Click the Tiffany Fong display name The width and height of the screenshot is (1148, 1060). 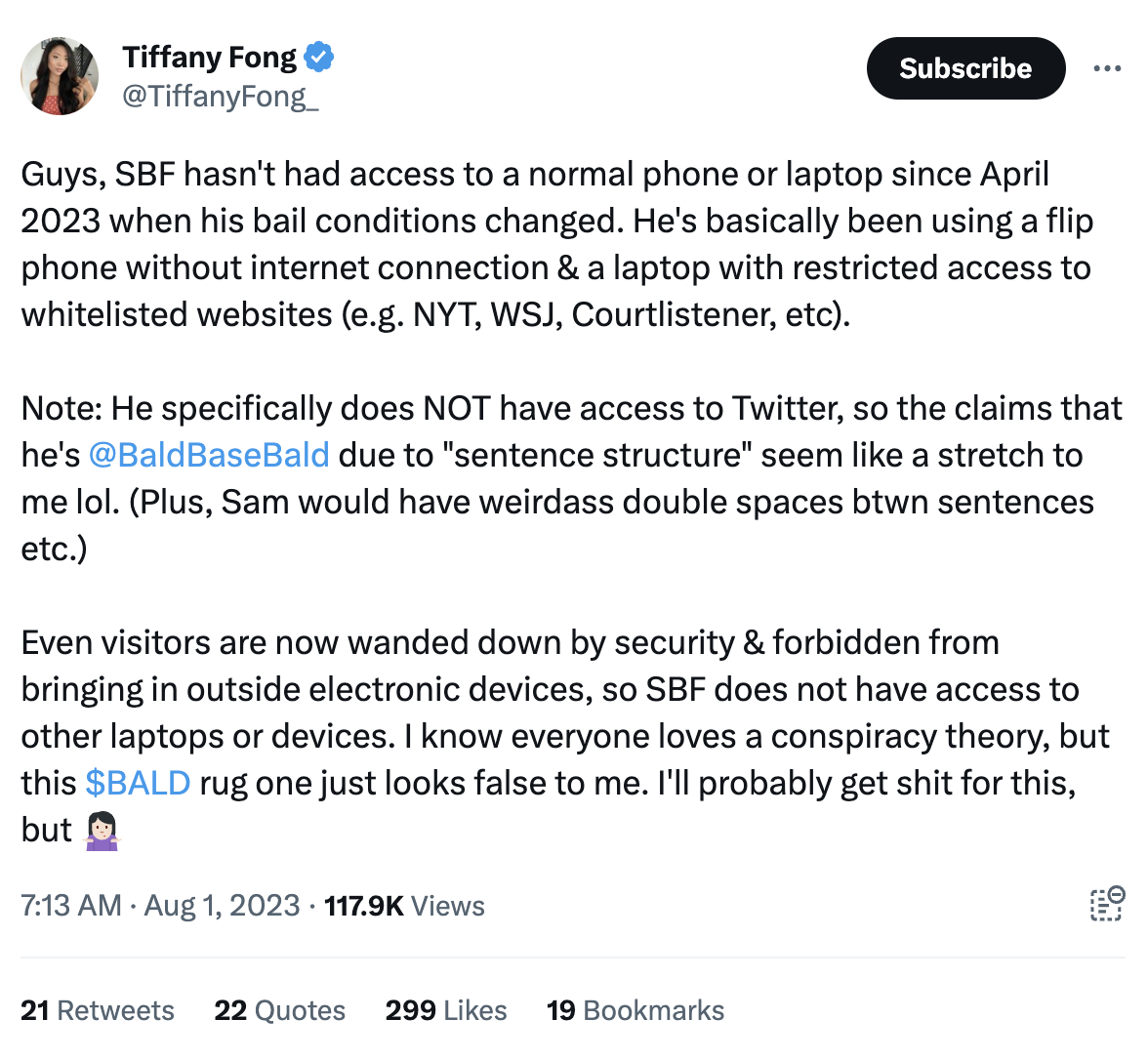[x=209, y=58]
